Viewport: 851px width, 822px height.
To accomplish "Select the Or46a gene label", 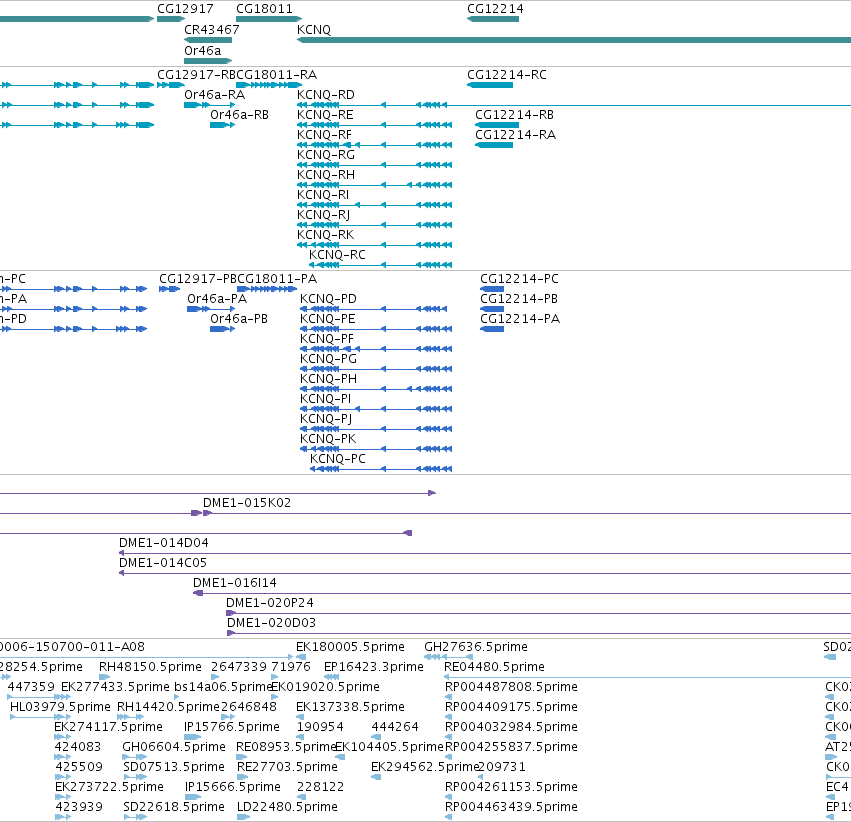I will coord(202,50).
